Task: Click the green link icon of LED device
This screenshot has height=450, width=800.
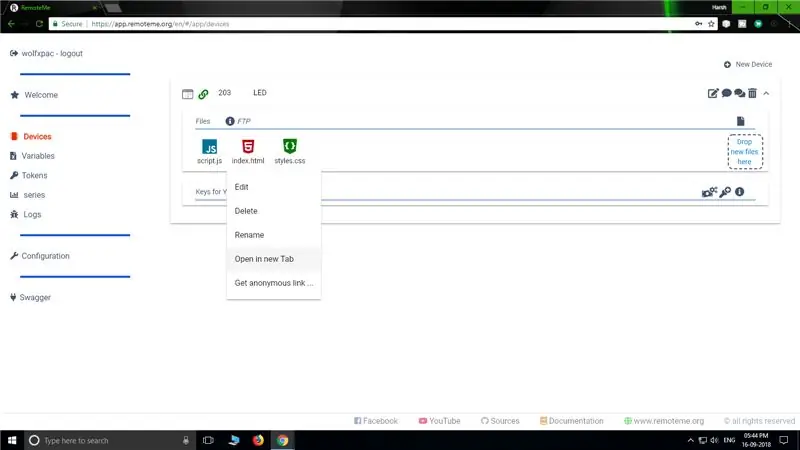Action: [x=203, y=94]
